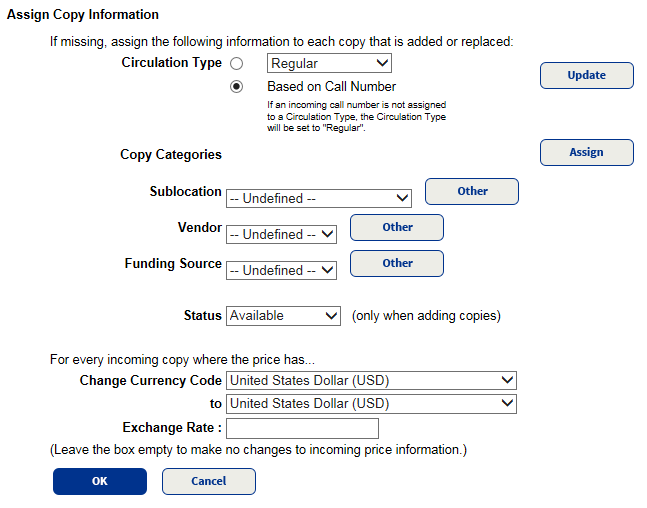The image size is (647, 508).
Task: Expand the 'to' currency dropdown
Action: tap(371, 404)
